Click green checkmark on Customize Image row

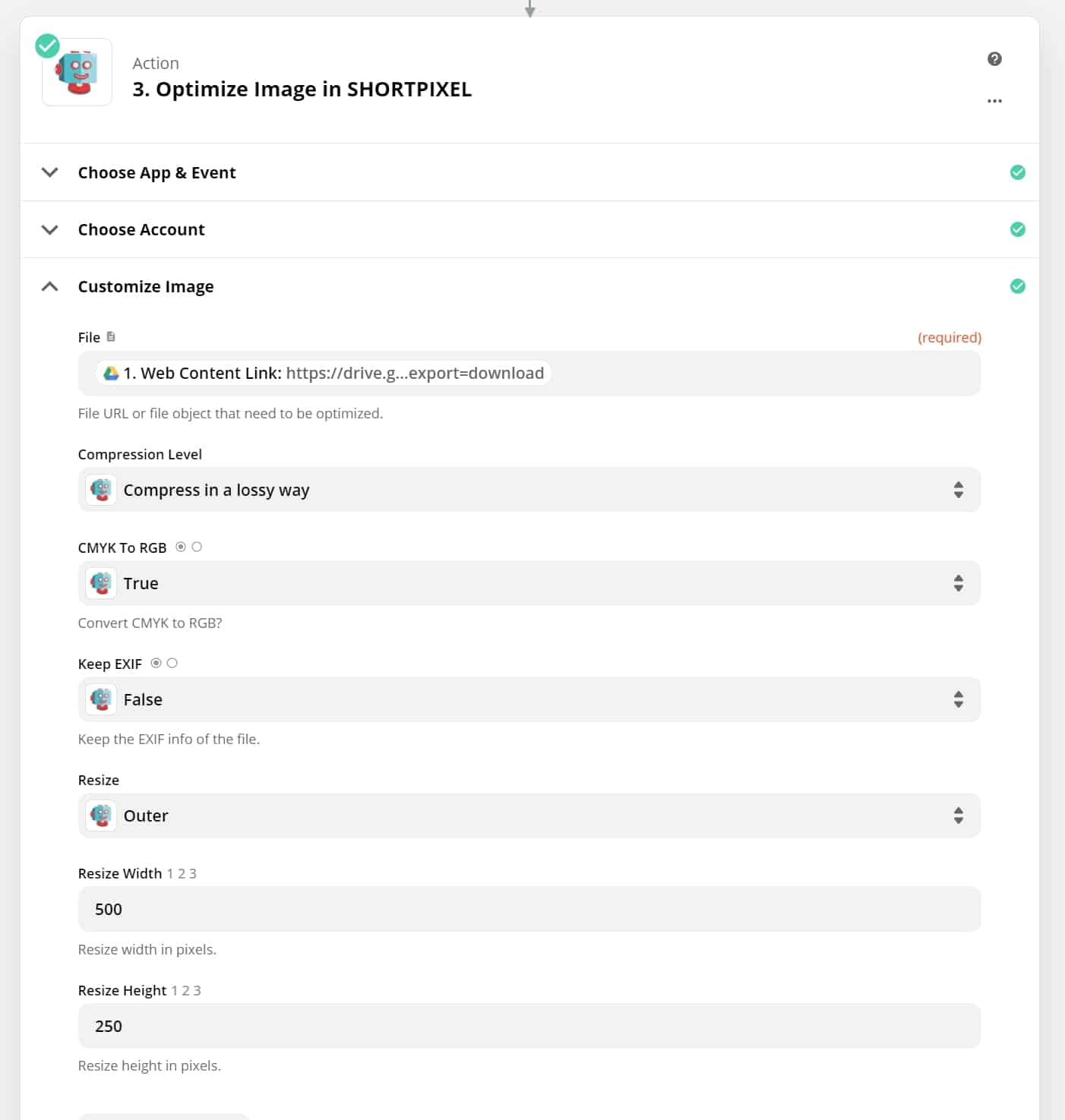click(x=1017, y=286)
